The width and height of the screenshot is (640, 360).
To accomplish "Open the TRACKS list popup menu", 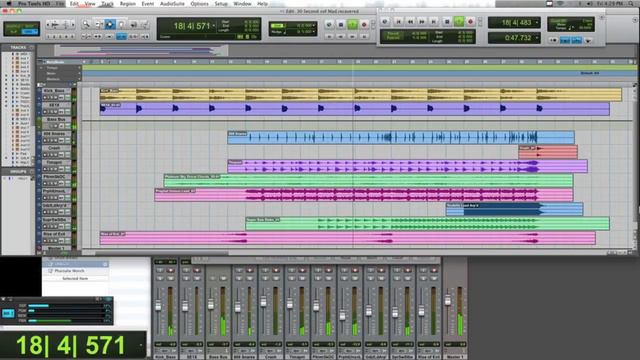I will pyautogui.click(x=32, y=48).
